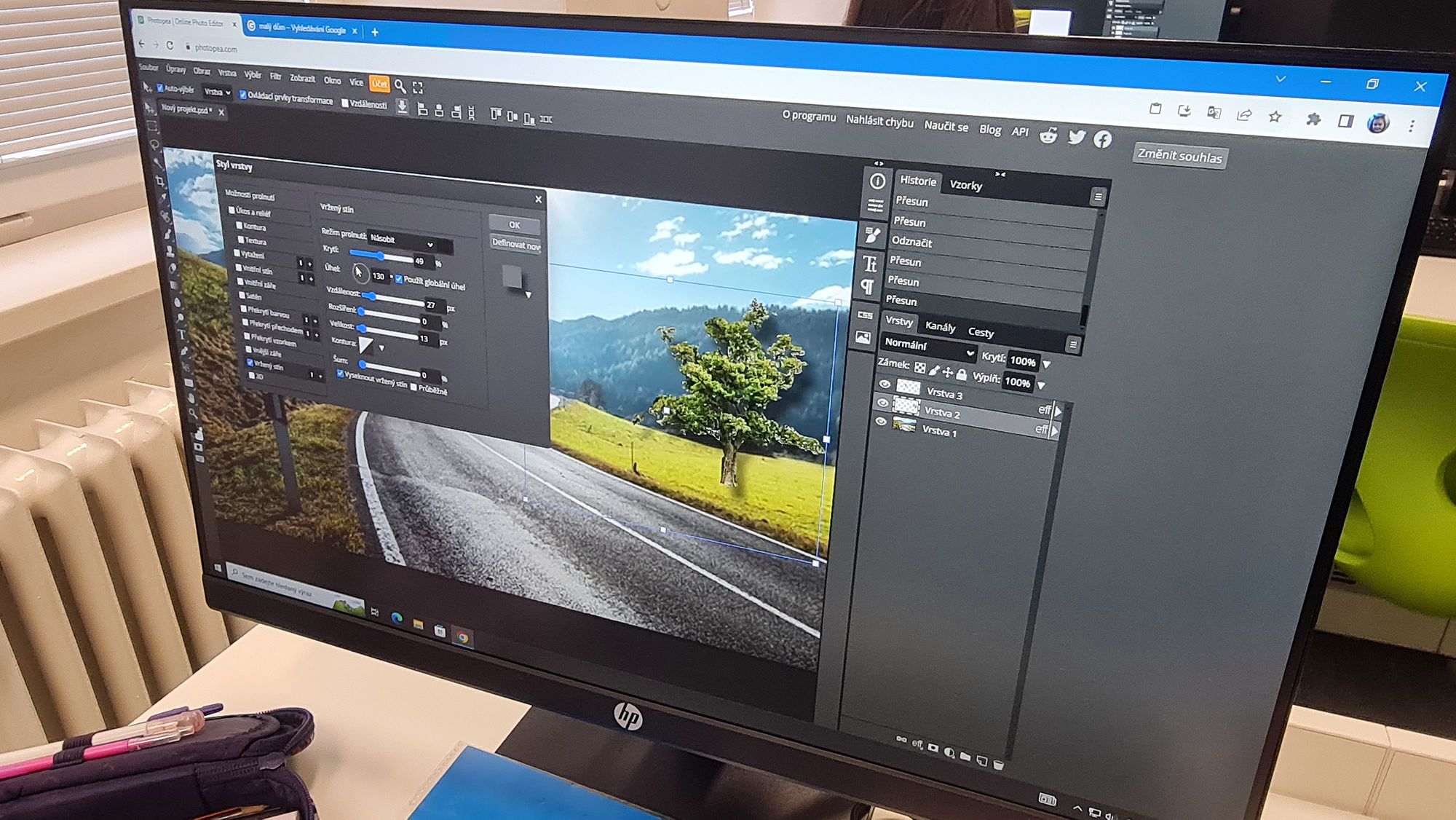Click the Definovat nový button
The image size is (1456, 820).
click(515, 245)
